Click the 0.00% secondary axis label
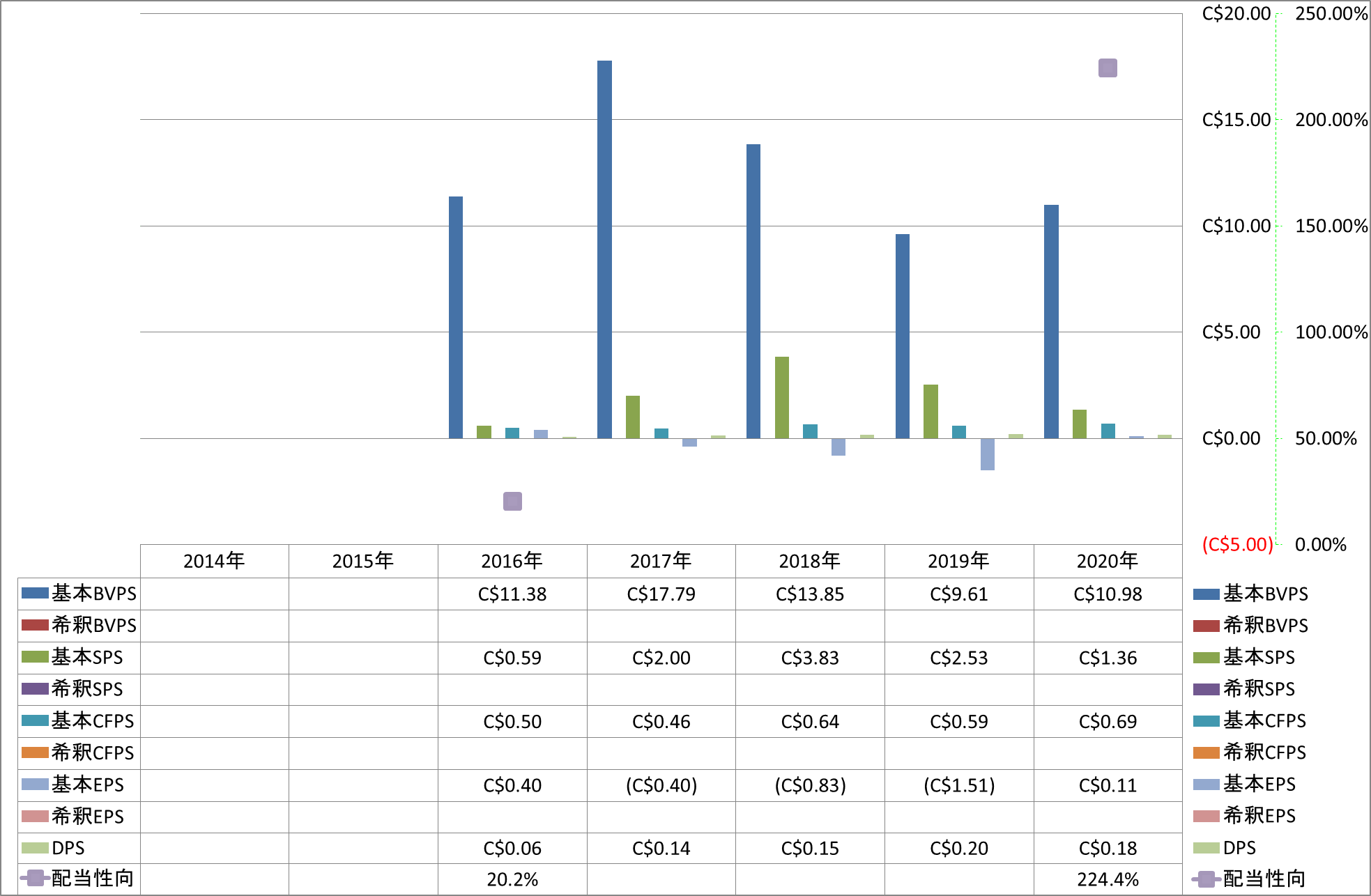 tap(1321, 544)
